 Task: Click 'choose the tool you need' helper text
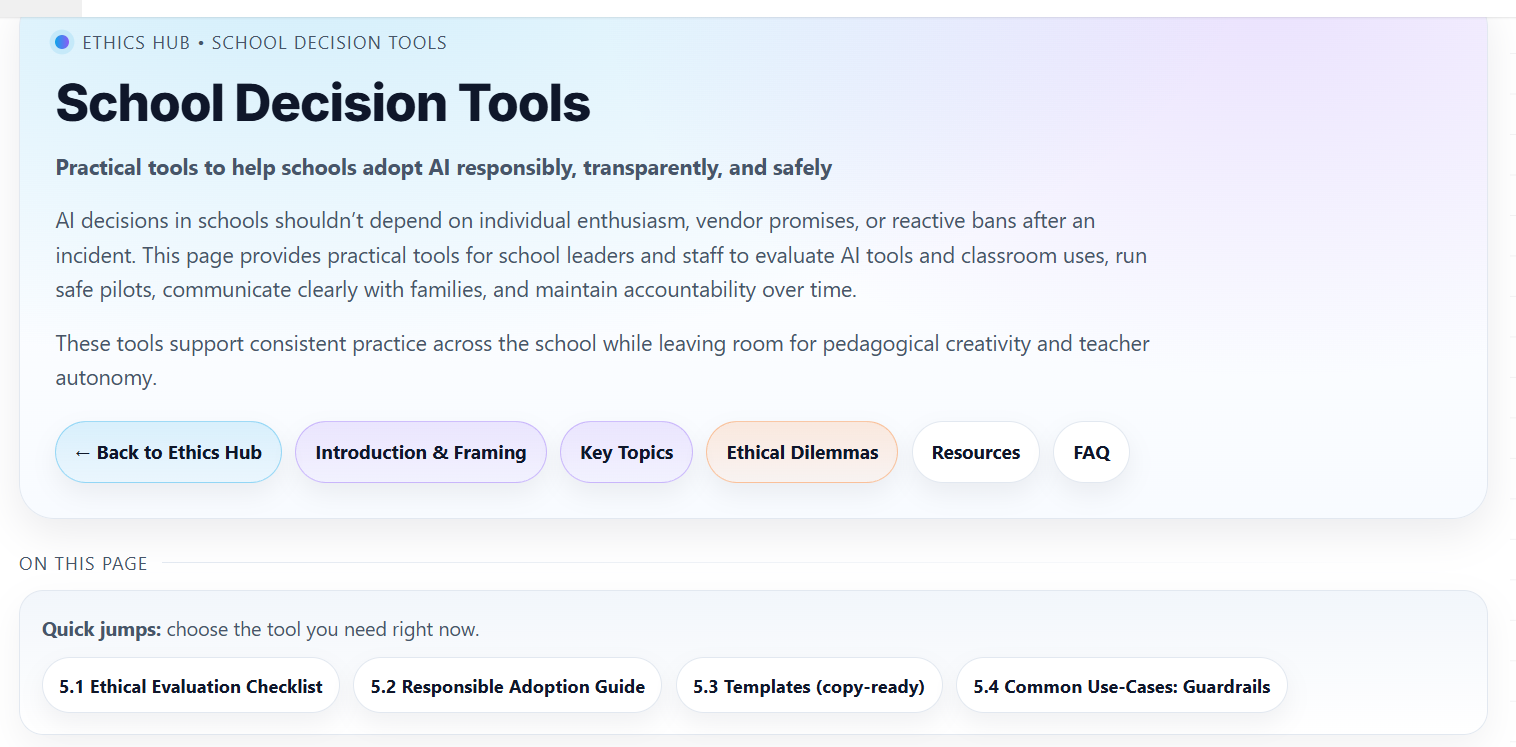pyautogui.click(x=323, y=630)
